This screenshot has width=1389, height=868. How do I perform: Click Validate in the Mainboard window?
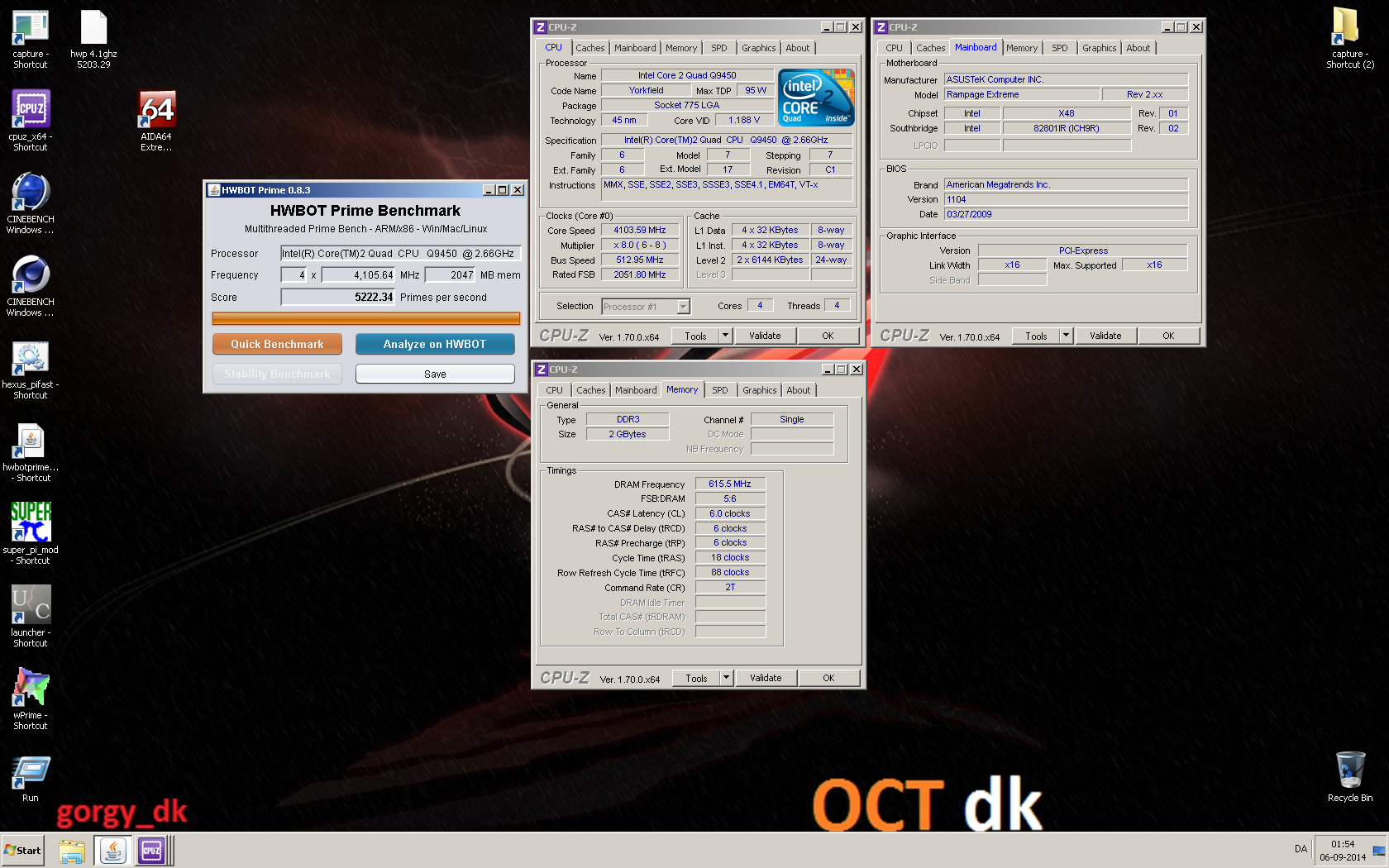point(1105,336)
